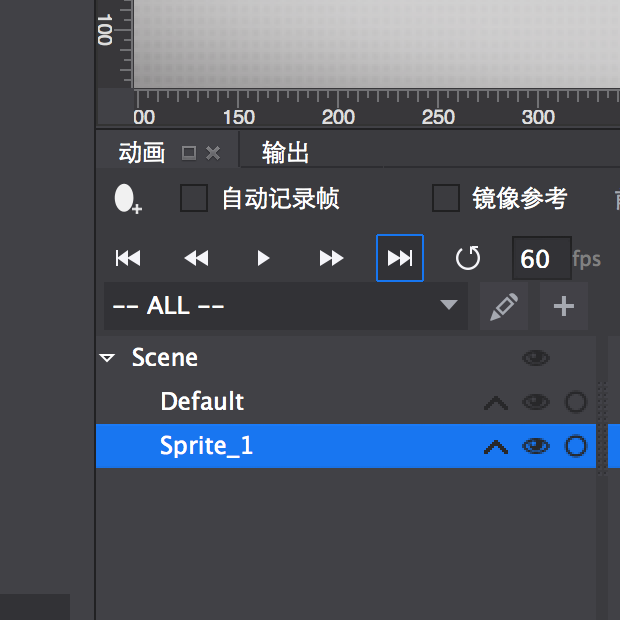This screenshot has width=620, height=620.
Task: Open the -- ALL -- animation dropdown
Action: [x=286, y=306]
